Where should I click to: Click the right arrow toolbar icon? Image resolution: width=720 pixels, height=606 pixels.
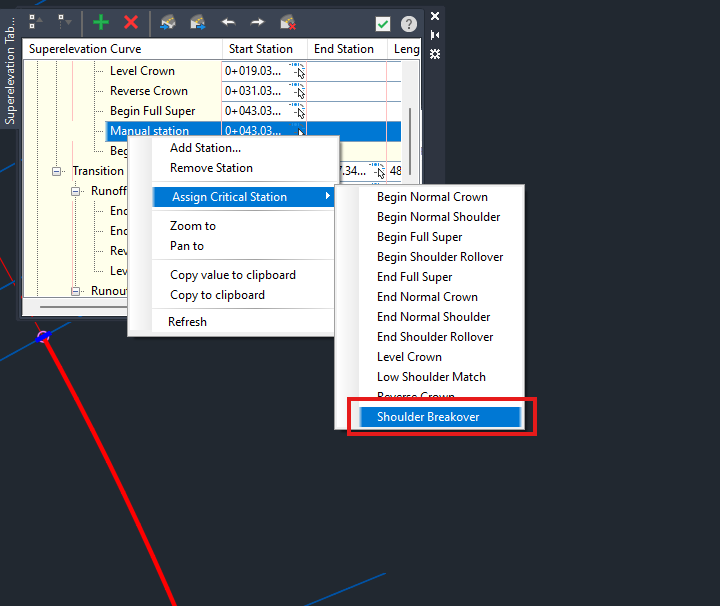pos(257,22)
